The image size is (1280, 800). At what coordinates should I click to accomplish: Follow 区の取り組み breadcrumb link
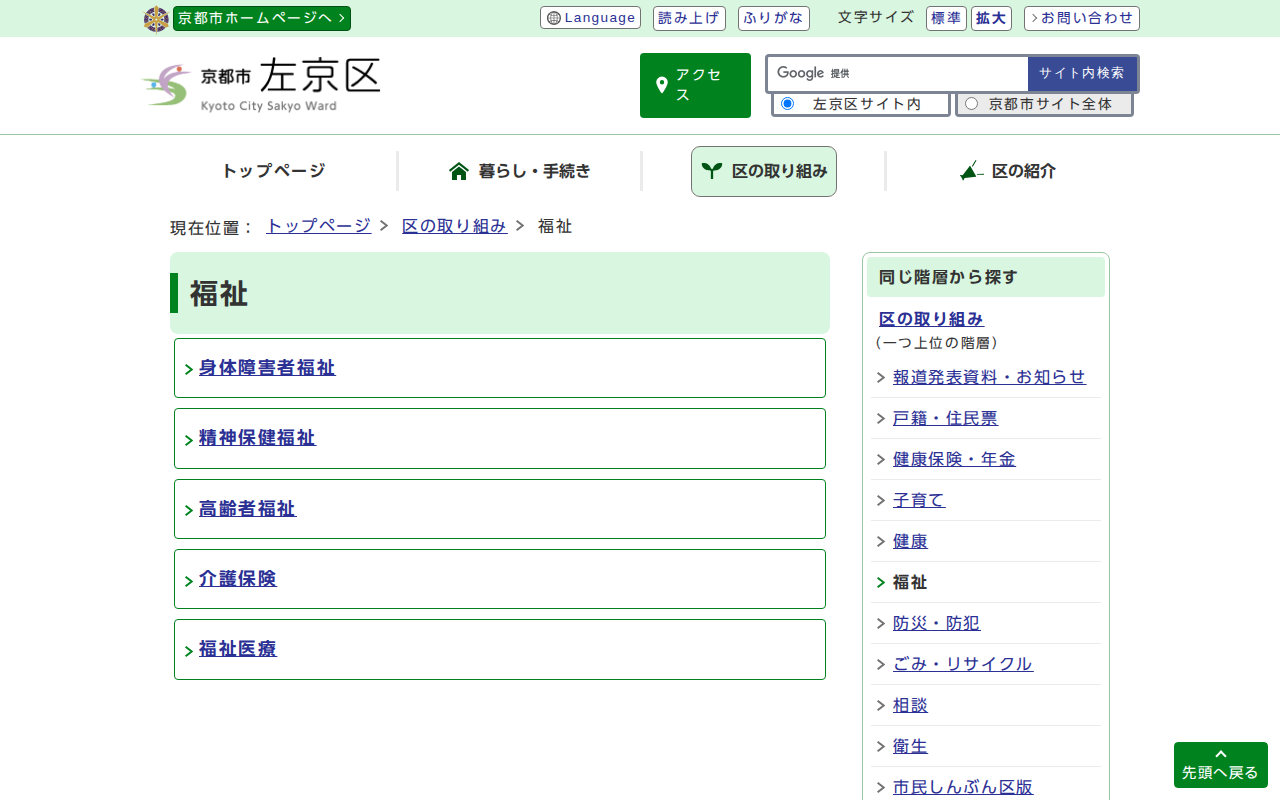click(x=454, y=226)
